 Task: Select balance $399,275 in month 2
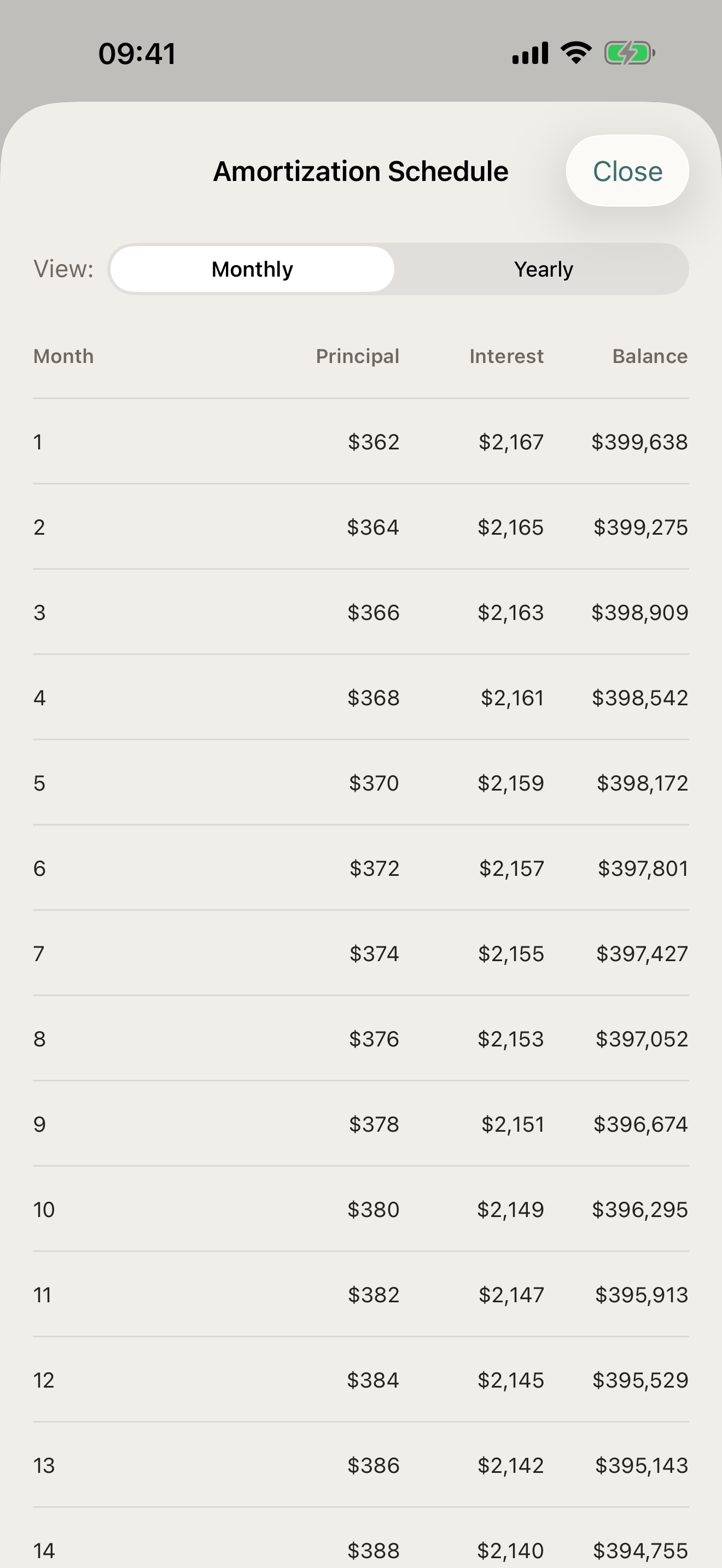[641, 527]
